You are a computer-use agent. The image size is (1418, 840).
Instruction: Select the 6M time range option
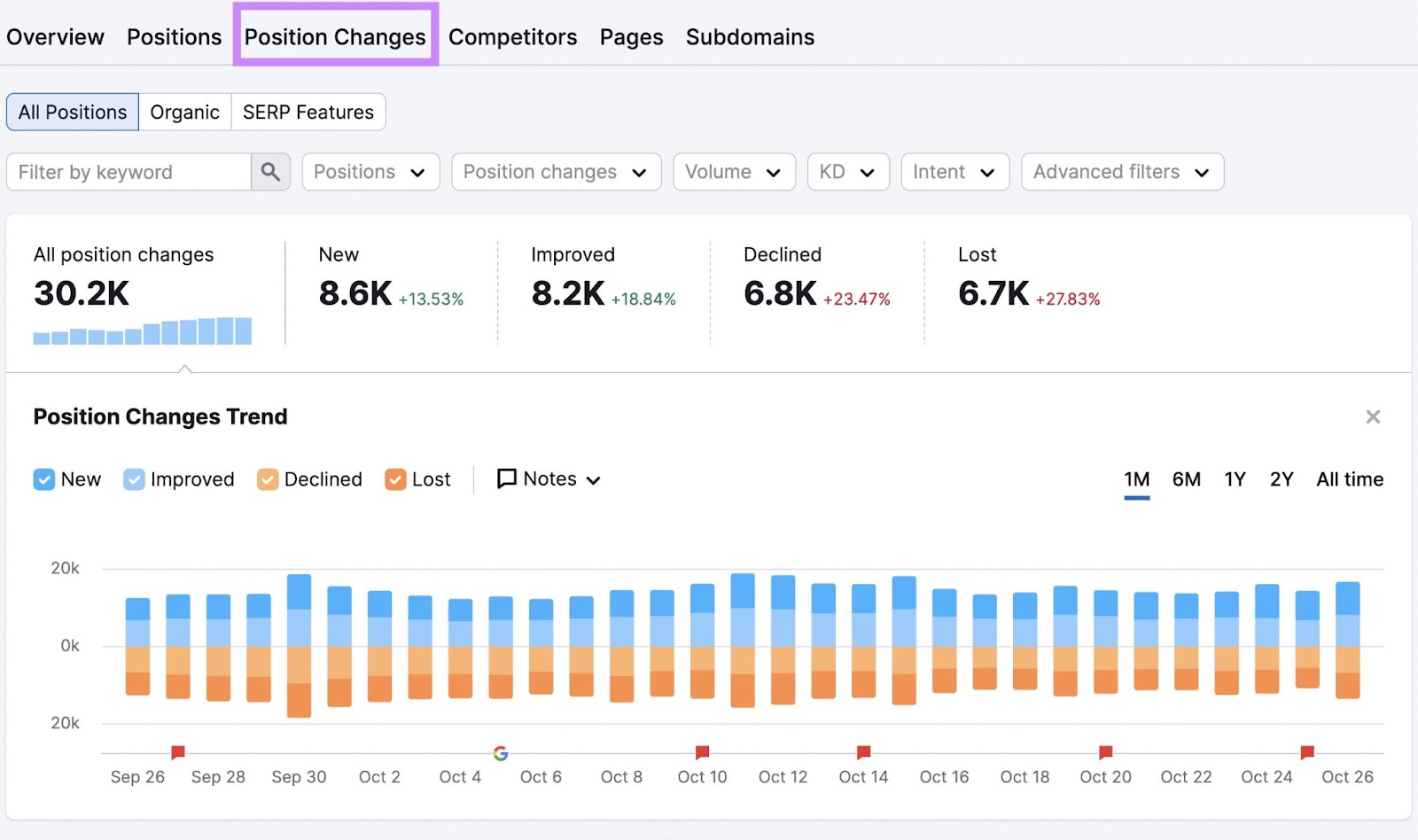[1186, 478]
